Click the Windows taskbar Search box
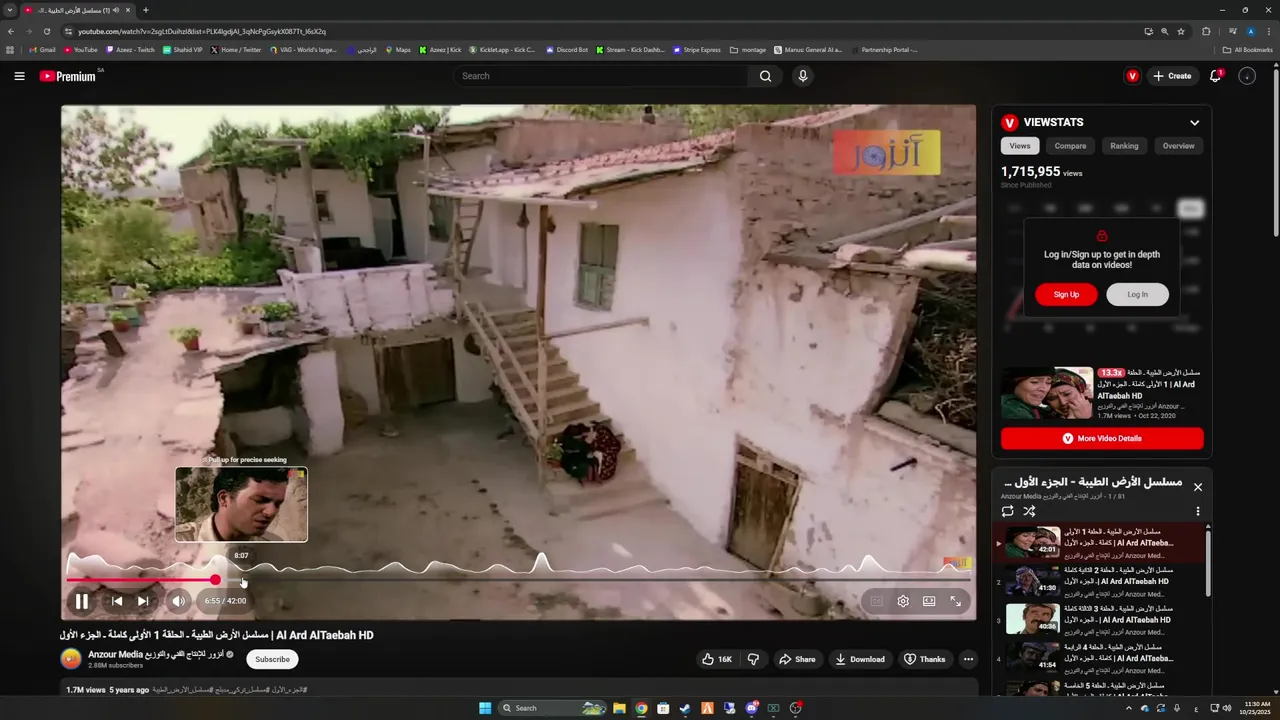 [554, 708]
